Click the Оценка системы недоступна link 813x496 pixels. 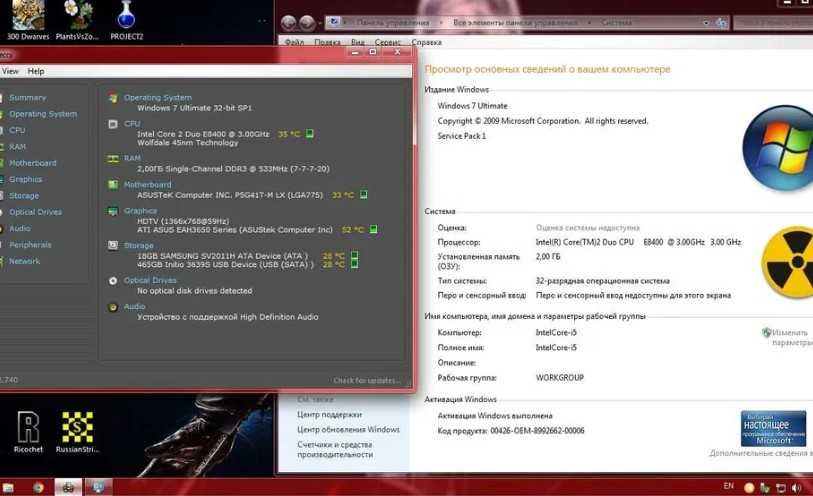[x=587, y=228]
